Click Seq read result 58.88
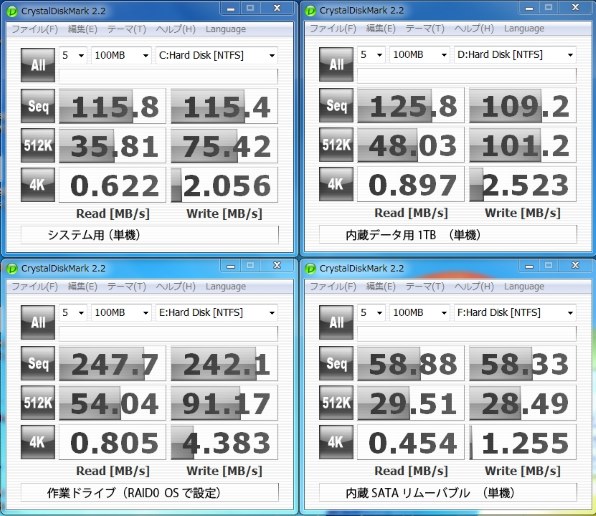Viewport: 596px width, 516px height. tap(411, 364)
